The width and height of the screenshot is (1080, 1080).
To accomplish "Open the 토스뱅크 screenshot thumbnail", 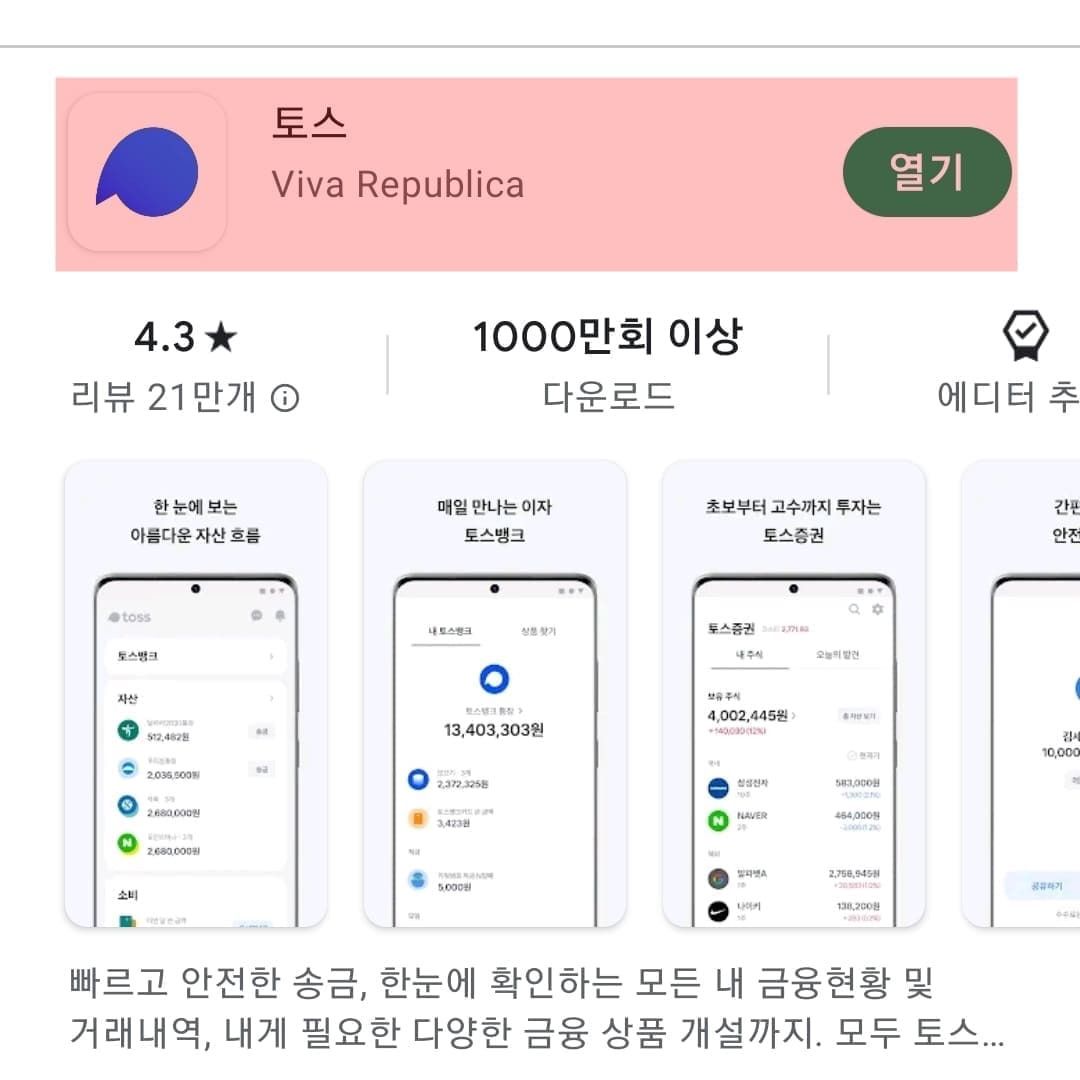I will [495, 694].
